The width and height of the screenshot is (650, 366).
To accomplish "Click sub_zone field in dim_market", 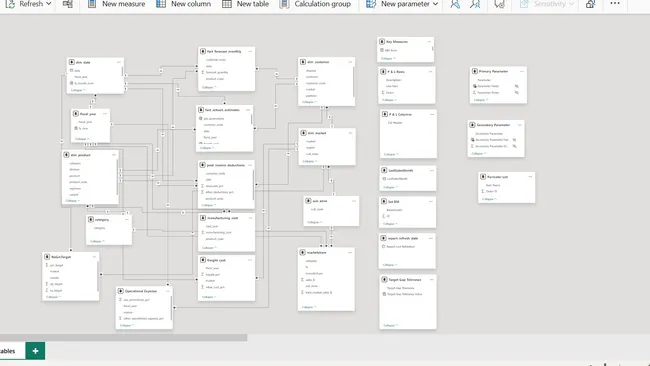I will (312, 154).
